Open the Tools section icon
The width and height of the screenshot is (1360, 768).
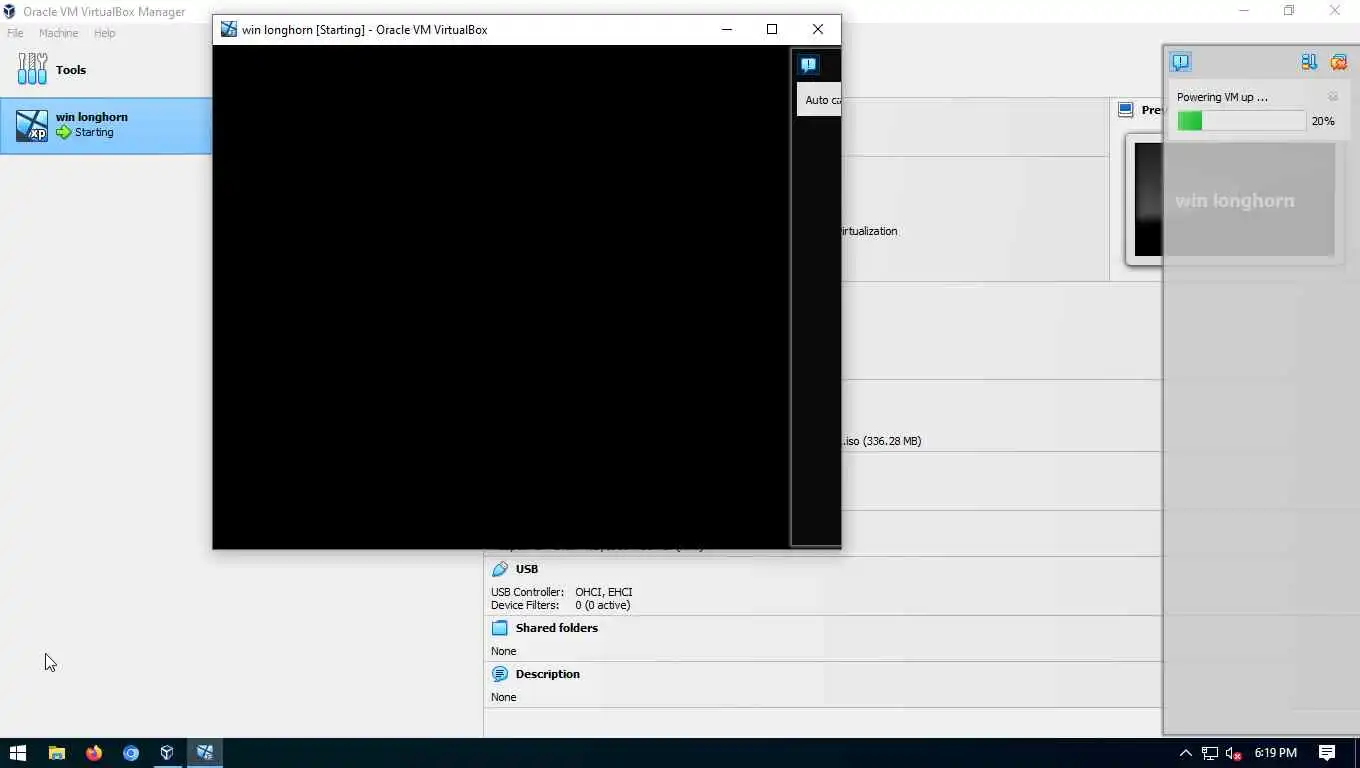click(32, 69)
